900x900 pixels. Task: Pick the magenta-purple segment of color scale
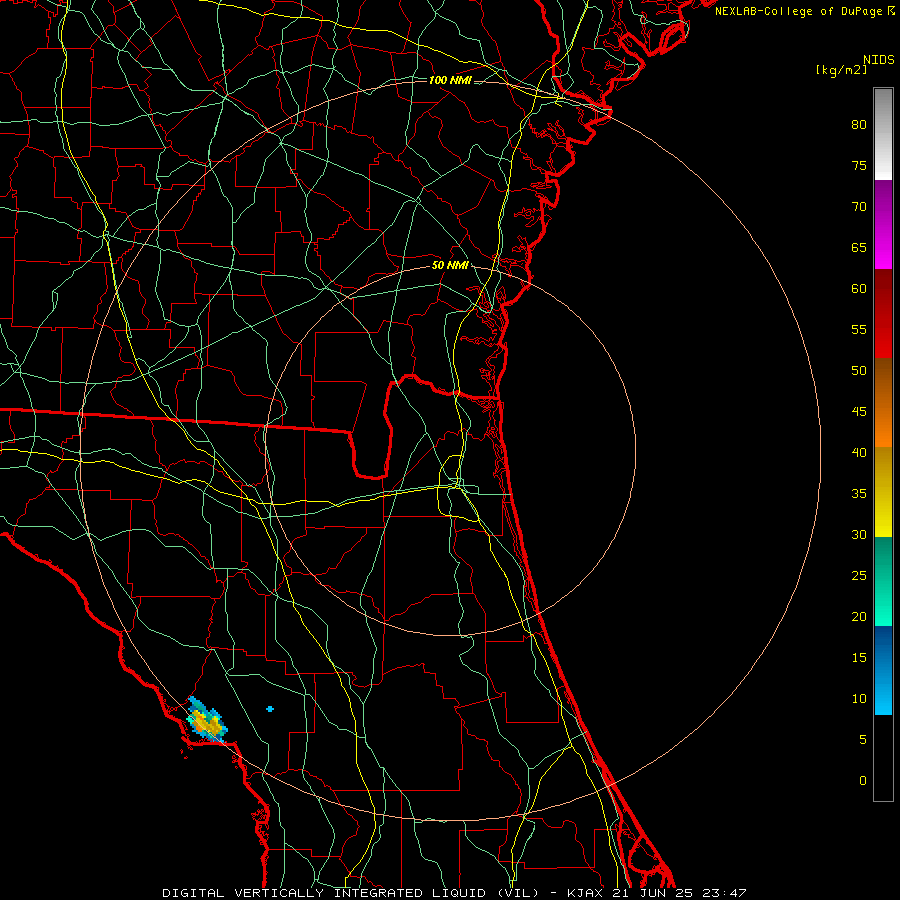click(883, 224)
